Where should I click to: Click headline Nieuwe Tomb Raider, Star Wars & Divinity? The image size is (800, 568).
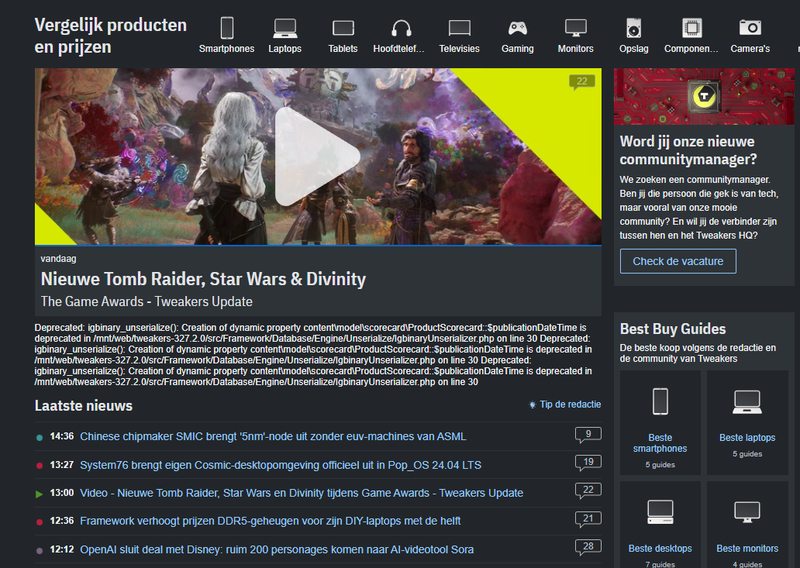click(203, 279)
